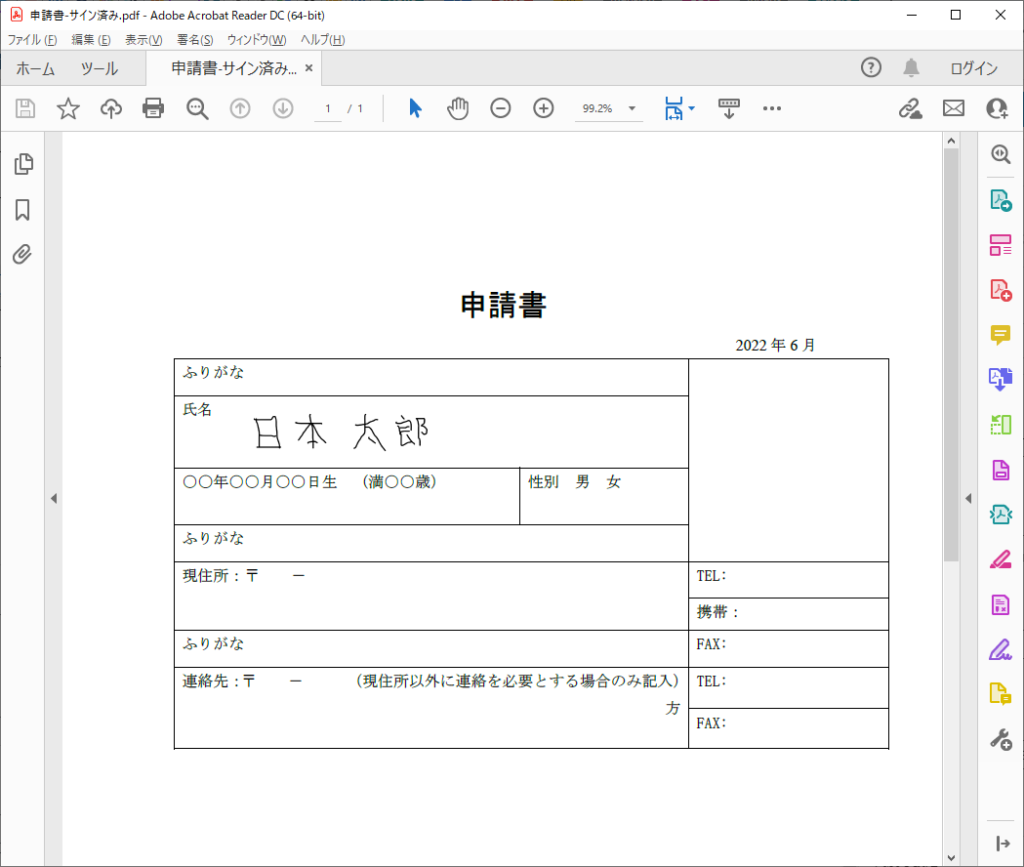Screen dimensions: 1024x867
Task: Open the More Tools wrench icon
Action: pos(1000,739)
